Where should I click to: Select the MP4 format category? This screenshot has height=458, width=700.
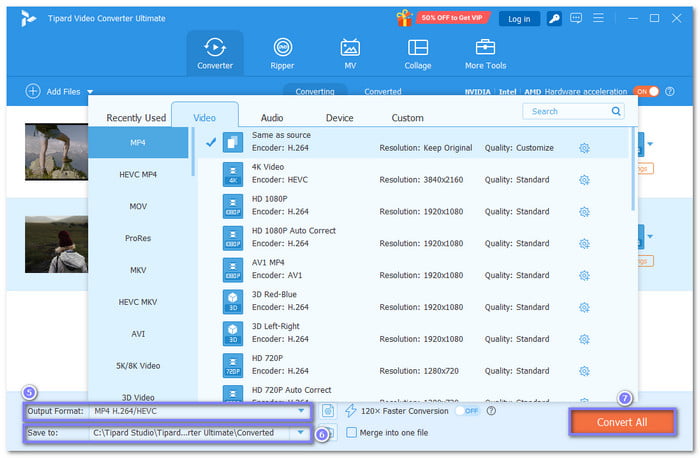[x=138, y=142]
